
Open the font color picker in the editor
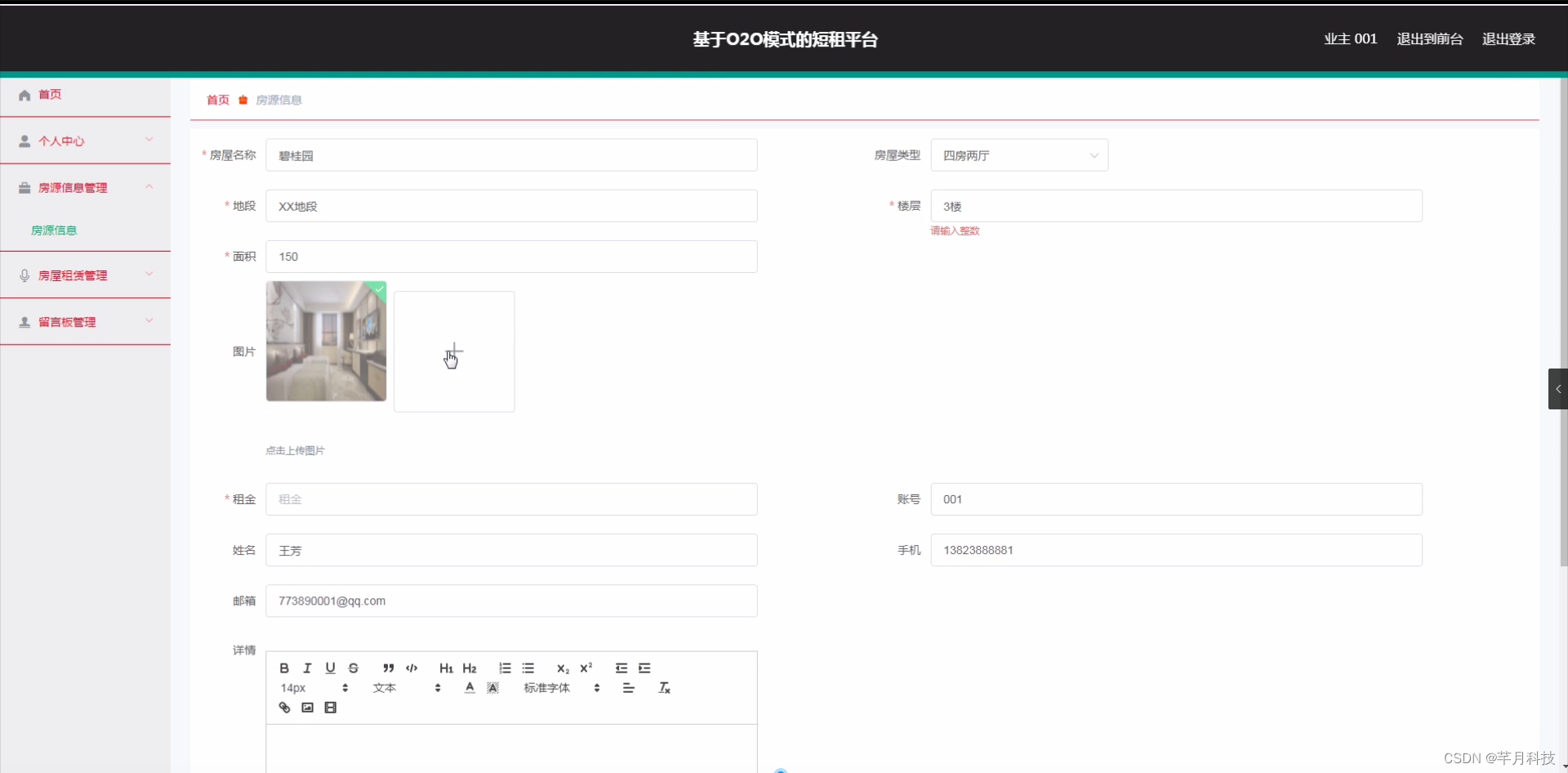tap(469, 687)
